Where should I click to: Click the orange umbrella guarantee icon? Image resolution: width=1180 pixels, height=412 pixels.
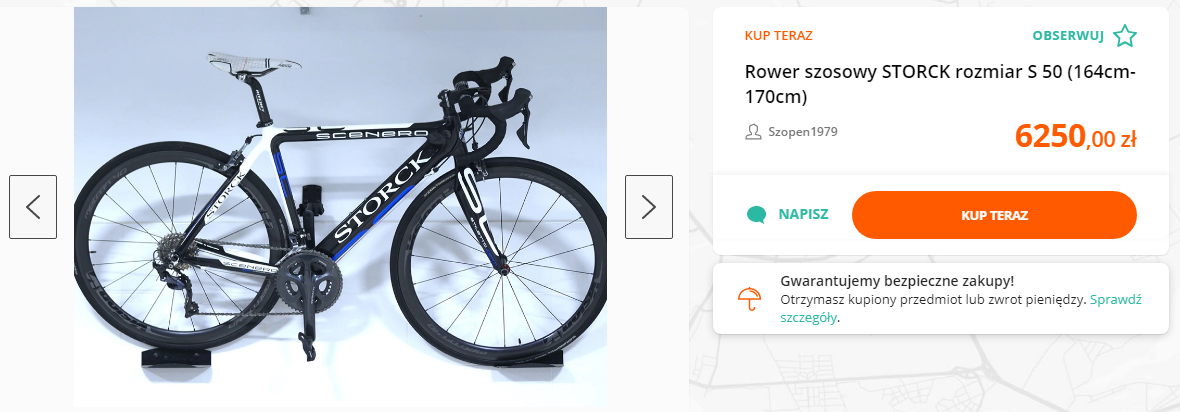[x=748, y=298]
